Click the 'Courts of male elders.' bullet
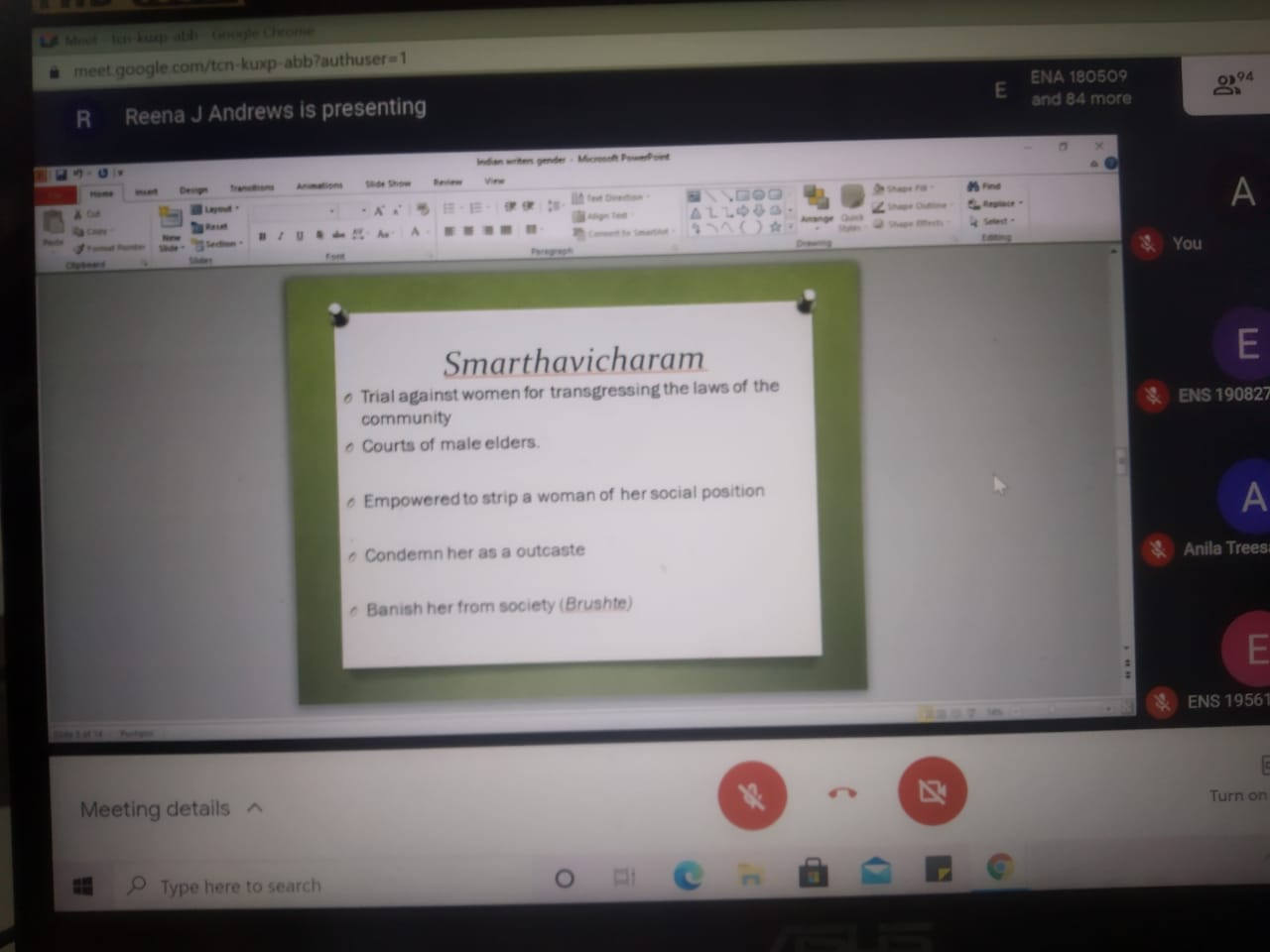 pyautogui.click(x=449, y=444)
